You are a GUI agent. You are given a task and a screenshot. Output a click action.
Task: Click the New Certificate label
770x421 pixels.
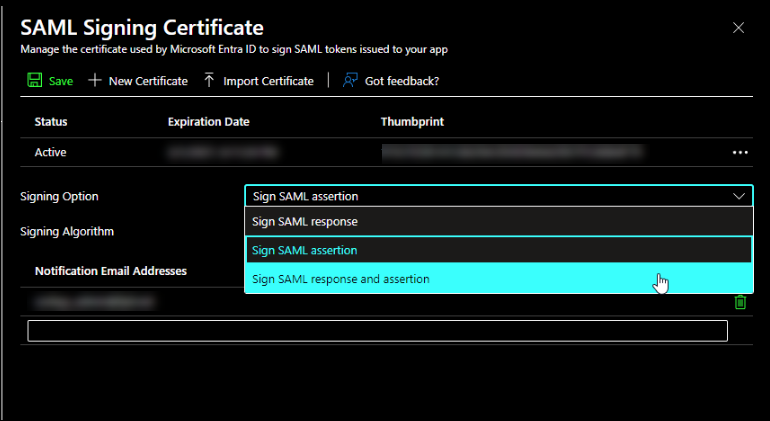click(148, 81)
